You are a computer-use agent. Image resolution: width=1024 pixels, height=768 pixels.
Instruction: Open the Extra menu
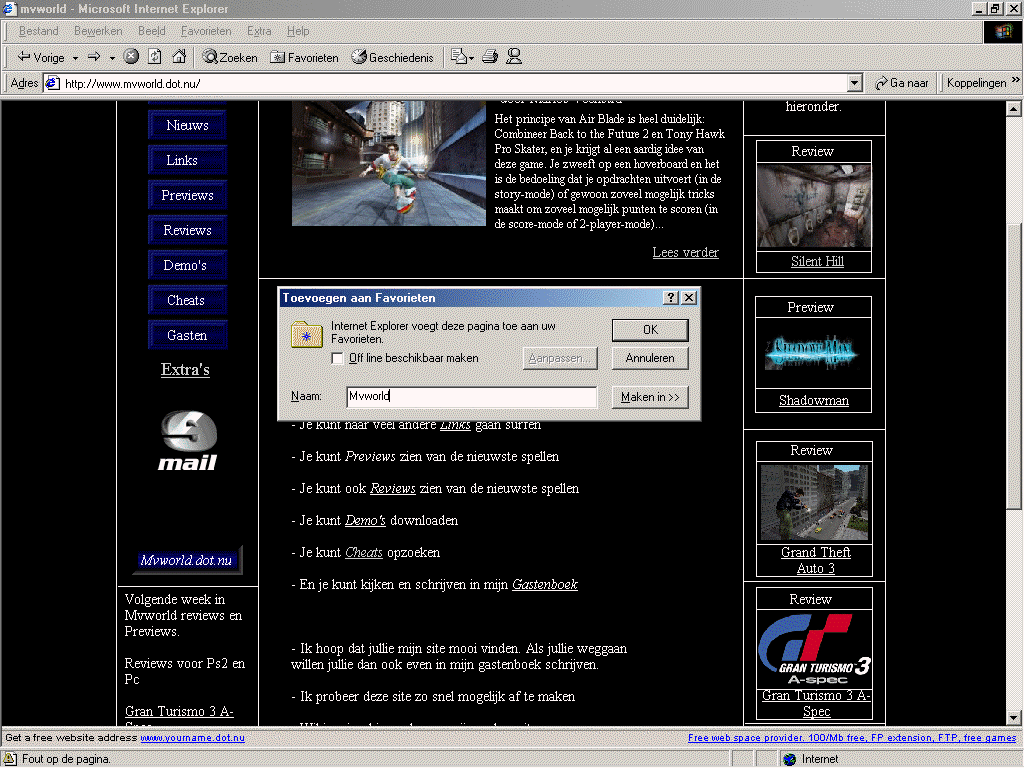click(x=259, y=31)
